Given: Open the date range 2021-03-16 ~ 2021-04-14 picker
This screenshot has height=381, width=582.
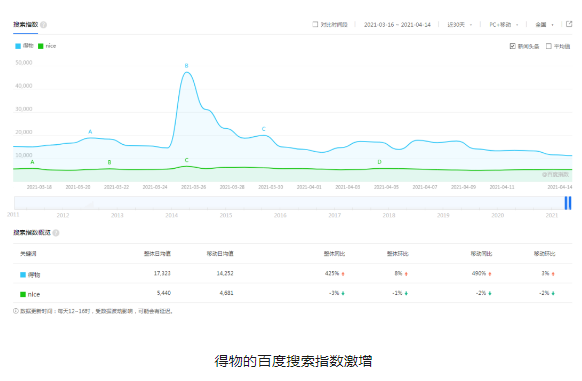Looking at the screenshot, I should click(x=397, y=25).
